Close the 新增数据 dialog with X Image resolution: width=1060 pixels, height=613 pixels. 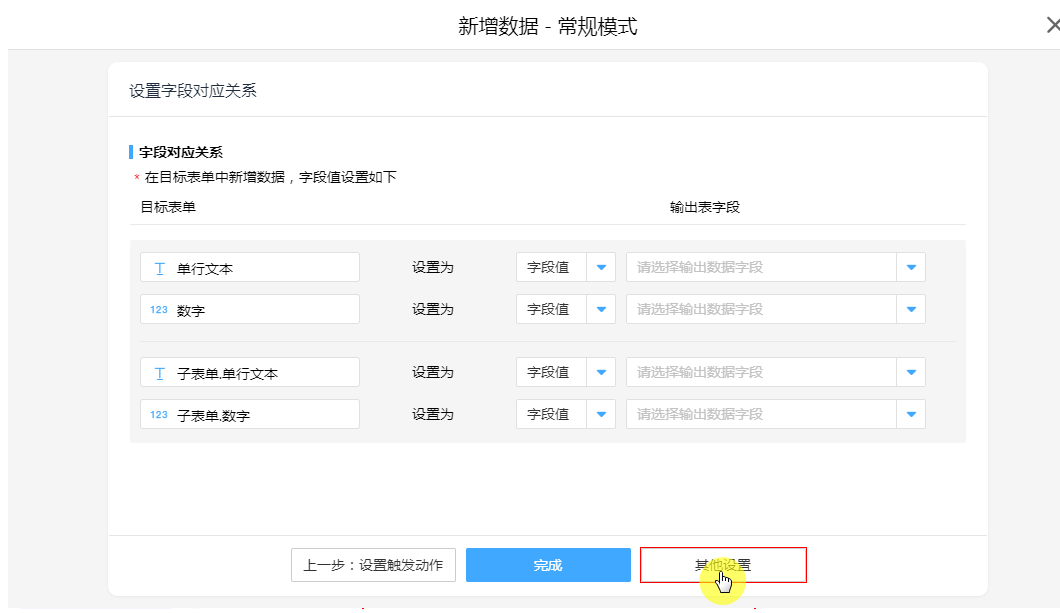coord(1051,26)
